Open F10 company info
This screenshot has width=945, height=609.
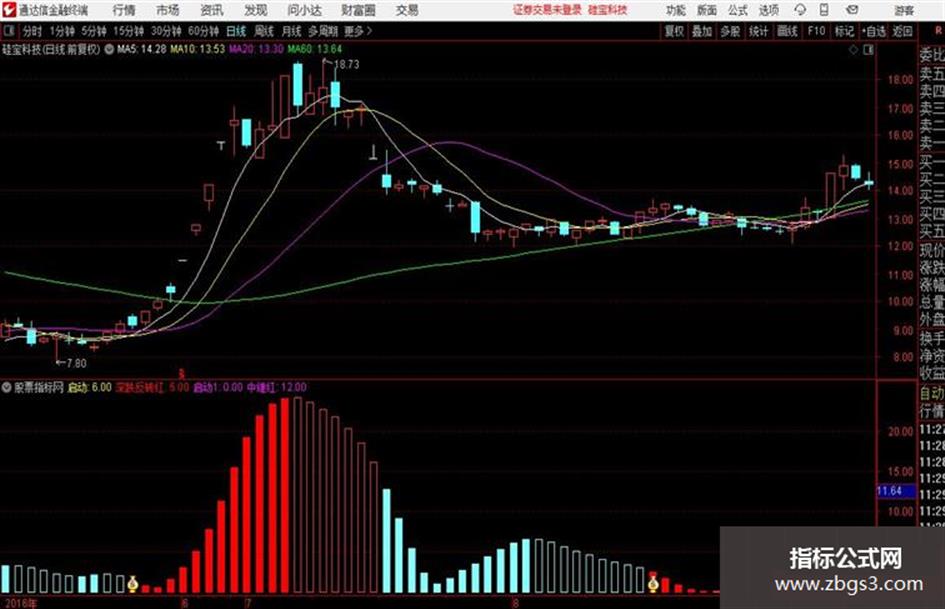pyautogui.click(x=816, y=31)
